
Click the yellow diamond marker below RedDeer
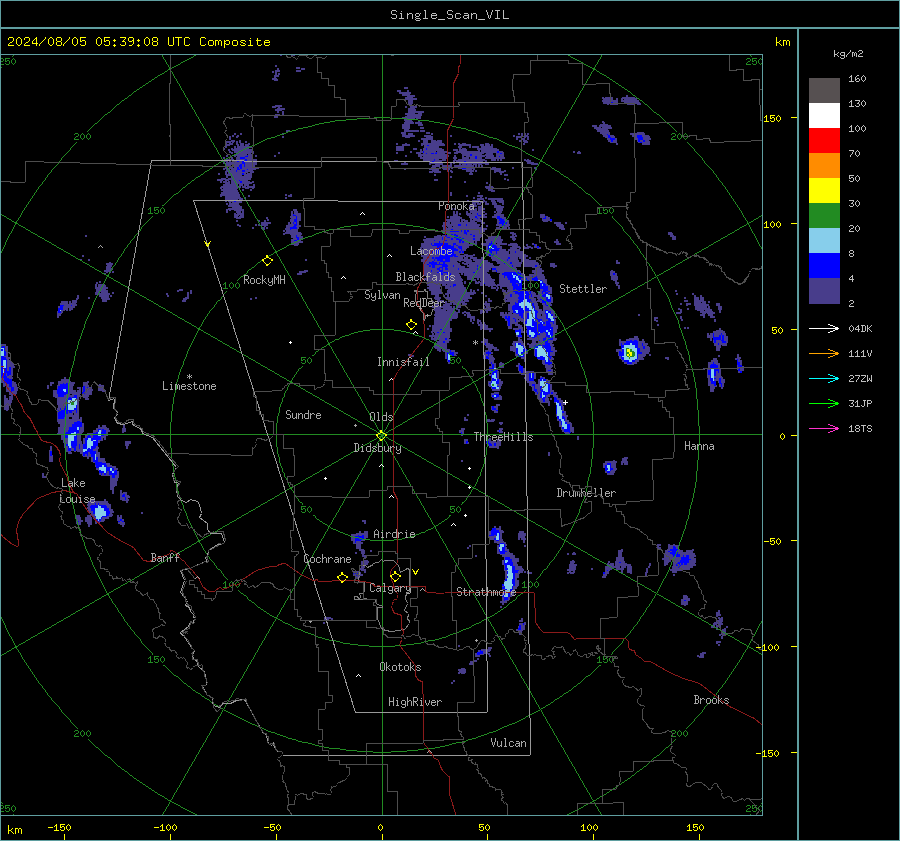pyautogui.click(x=411, y=325)
